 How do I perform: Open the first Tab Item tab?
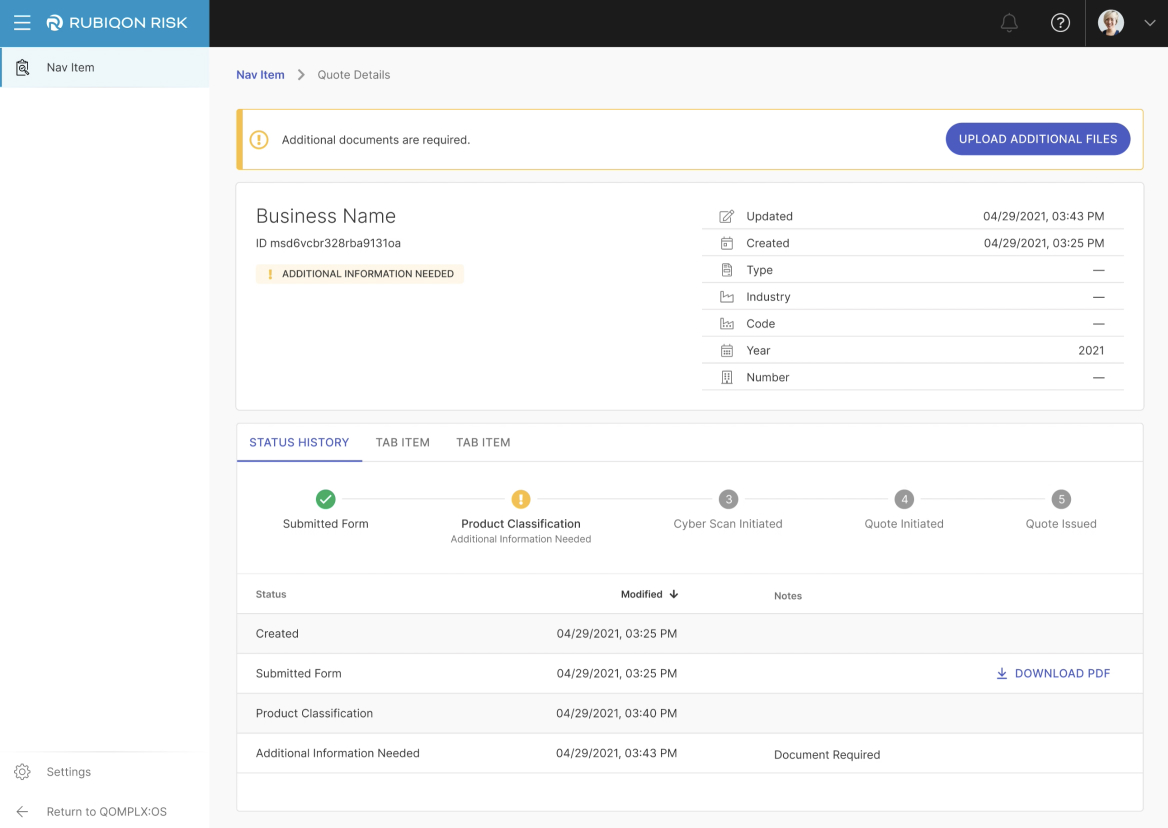402,442
